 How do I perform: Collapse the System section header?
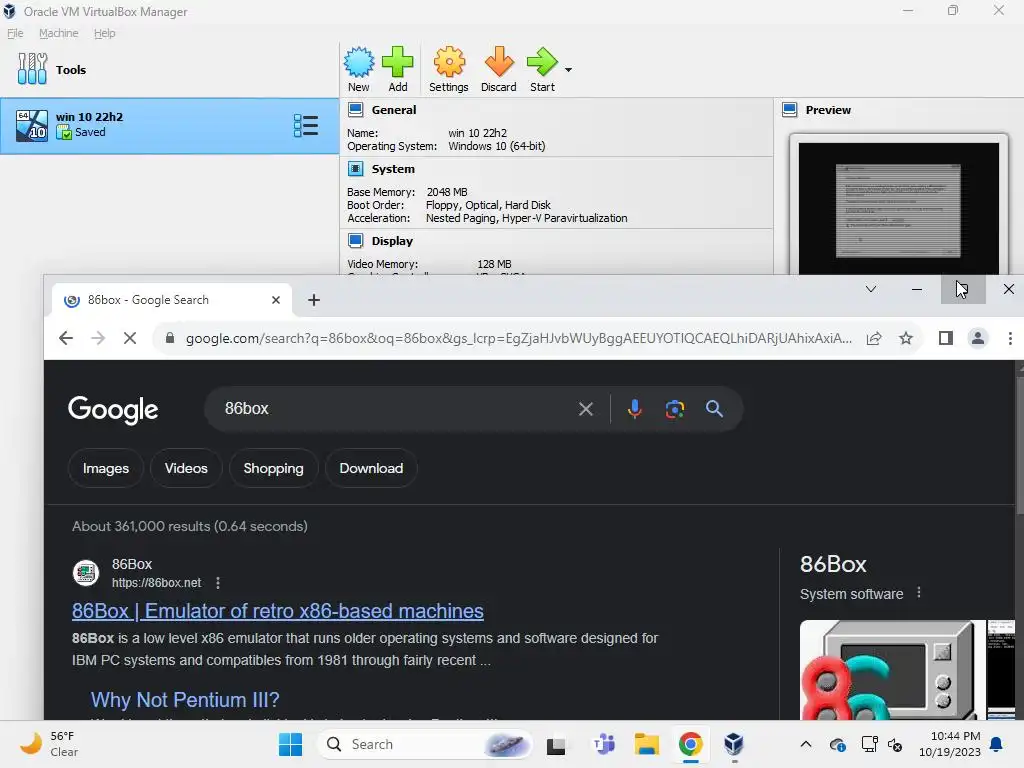point(392,168)
